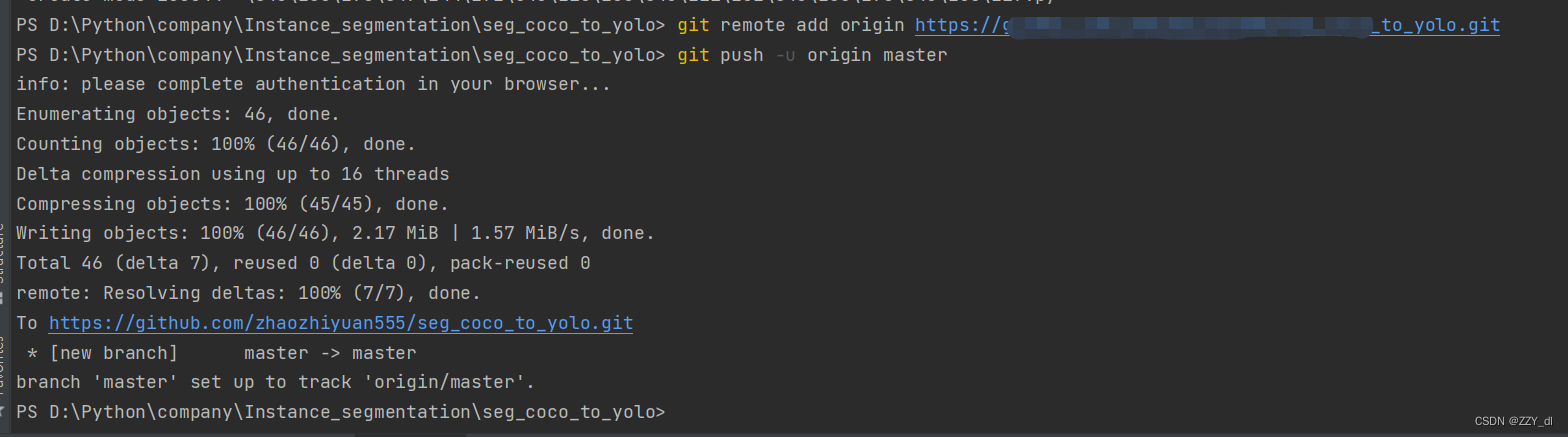Click the 'git remote add origin' command text

[790, 25]
